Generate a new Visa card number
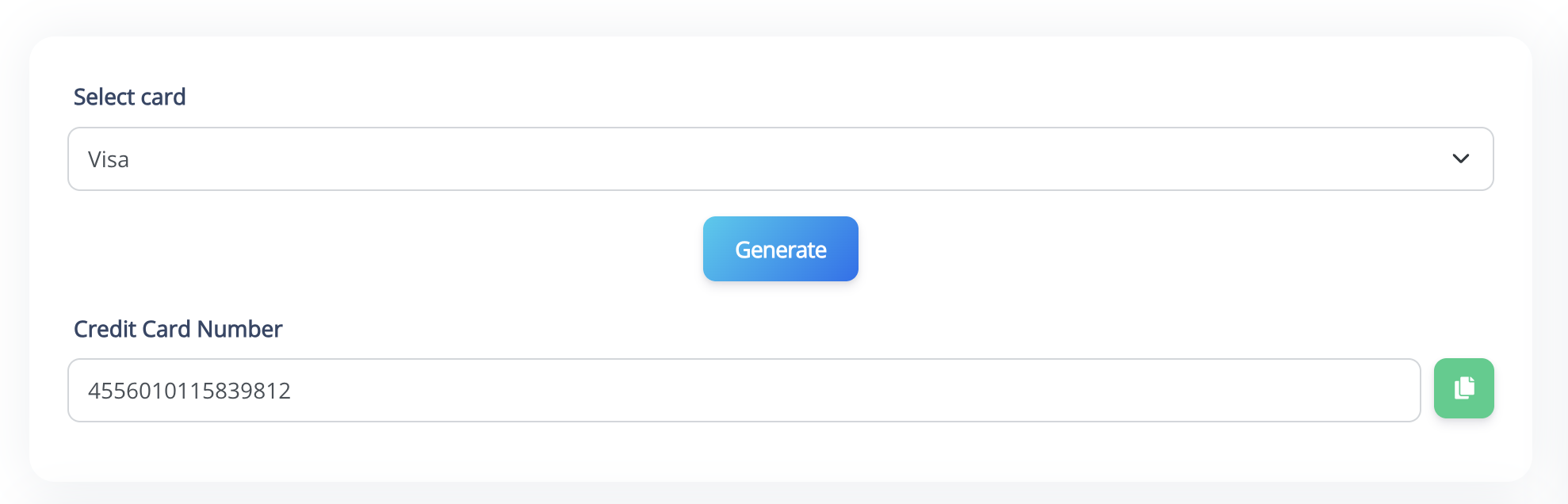The height and width of the screenshot is (504, 1568). tap(780, 249)
